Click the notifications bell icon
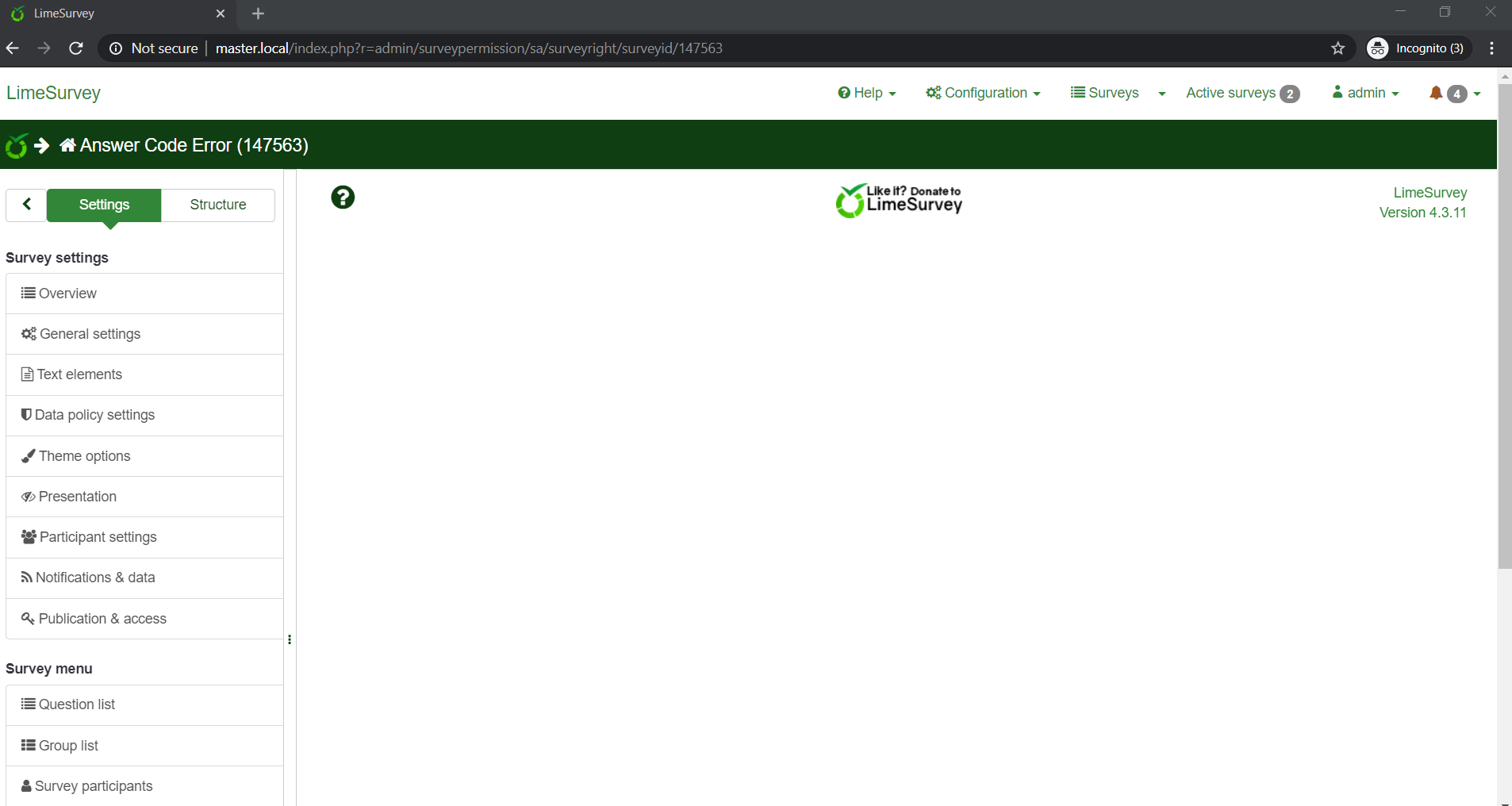This screenshot has width=1512, height=806. tap(1436, 93)
